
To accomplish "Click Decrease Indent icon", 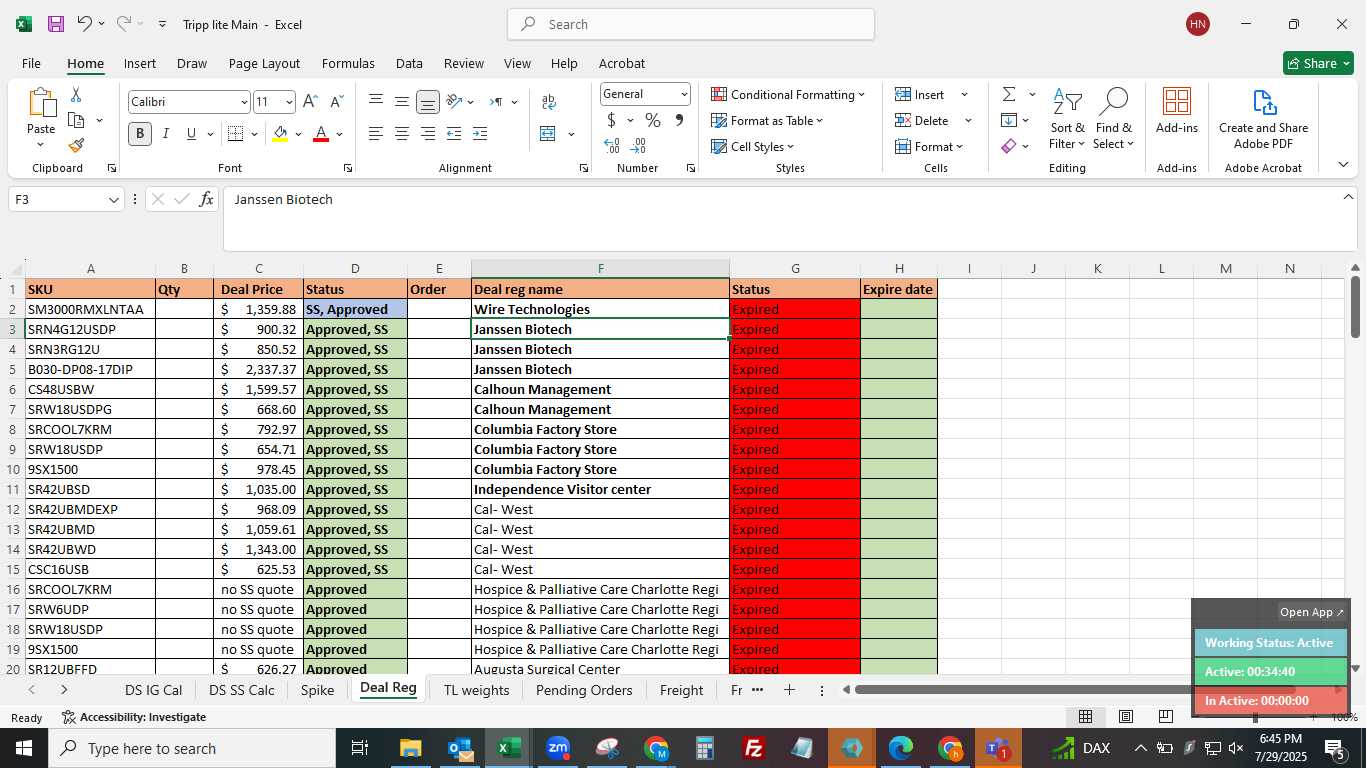I will [x=454, y=134].
